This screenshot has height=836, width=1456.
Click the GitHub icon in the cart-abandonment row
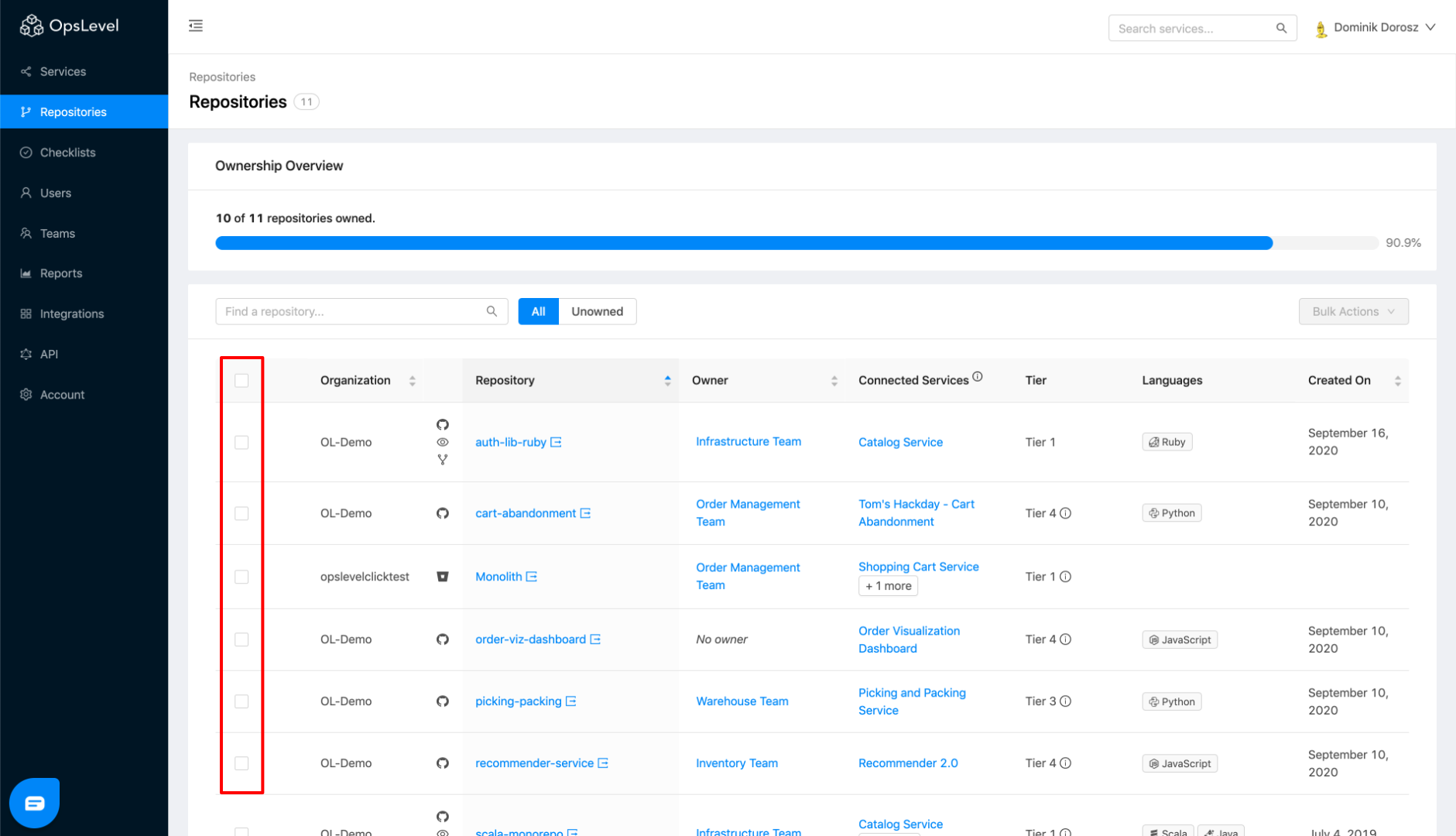[443, 513]
